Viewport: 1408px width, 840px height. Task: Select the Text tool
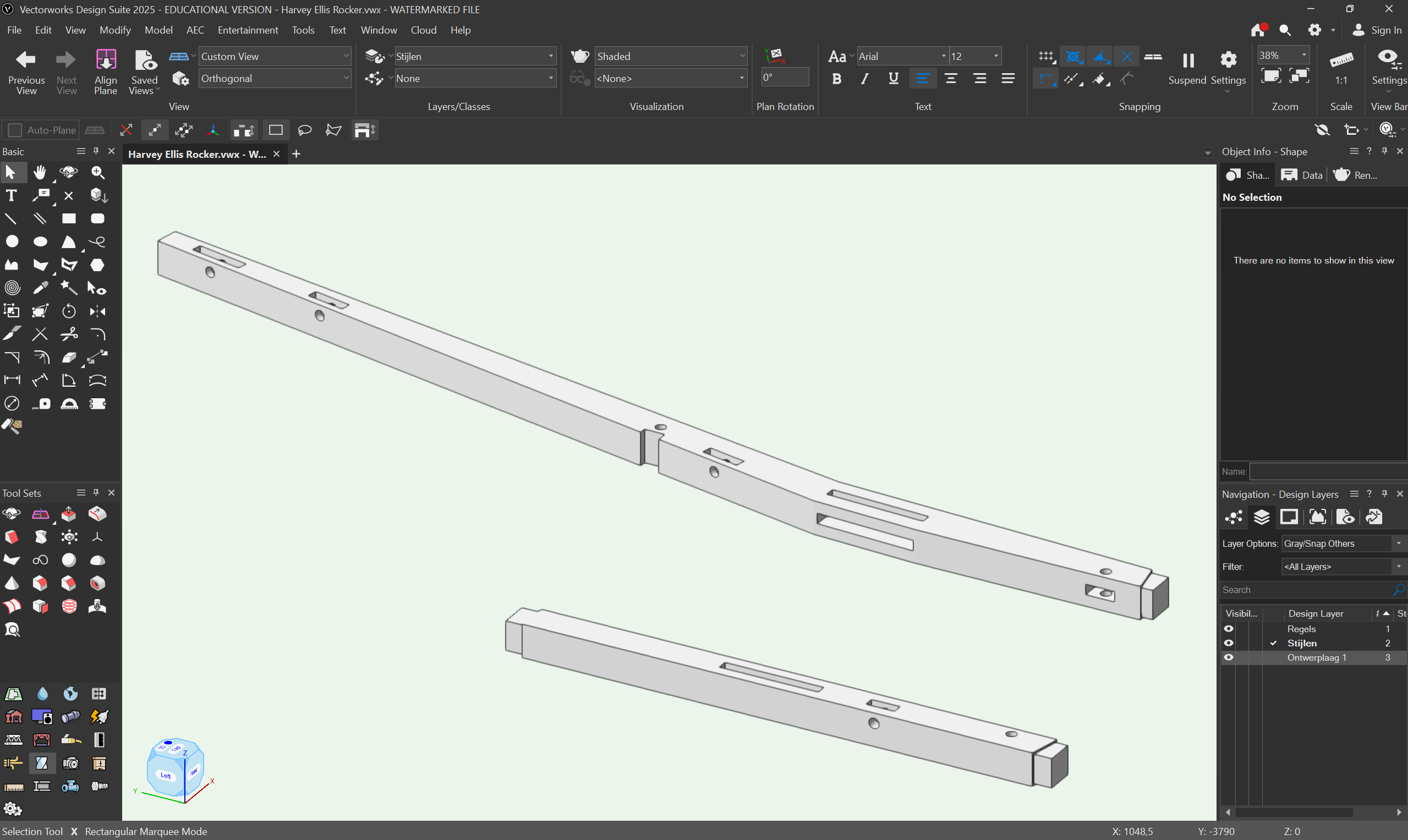pyautogui.click(x=10, y=196)
